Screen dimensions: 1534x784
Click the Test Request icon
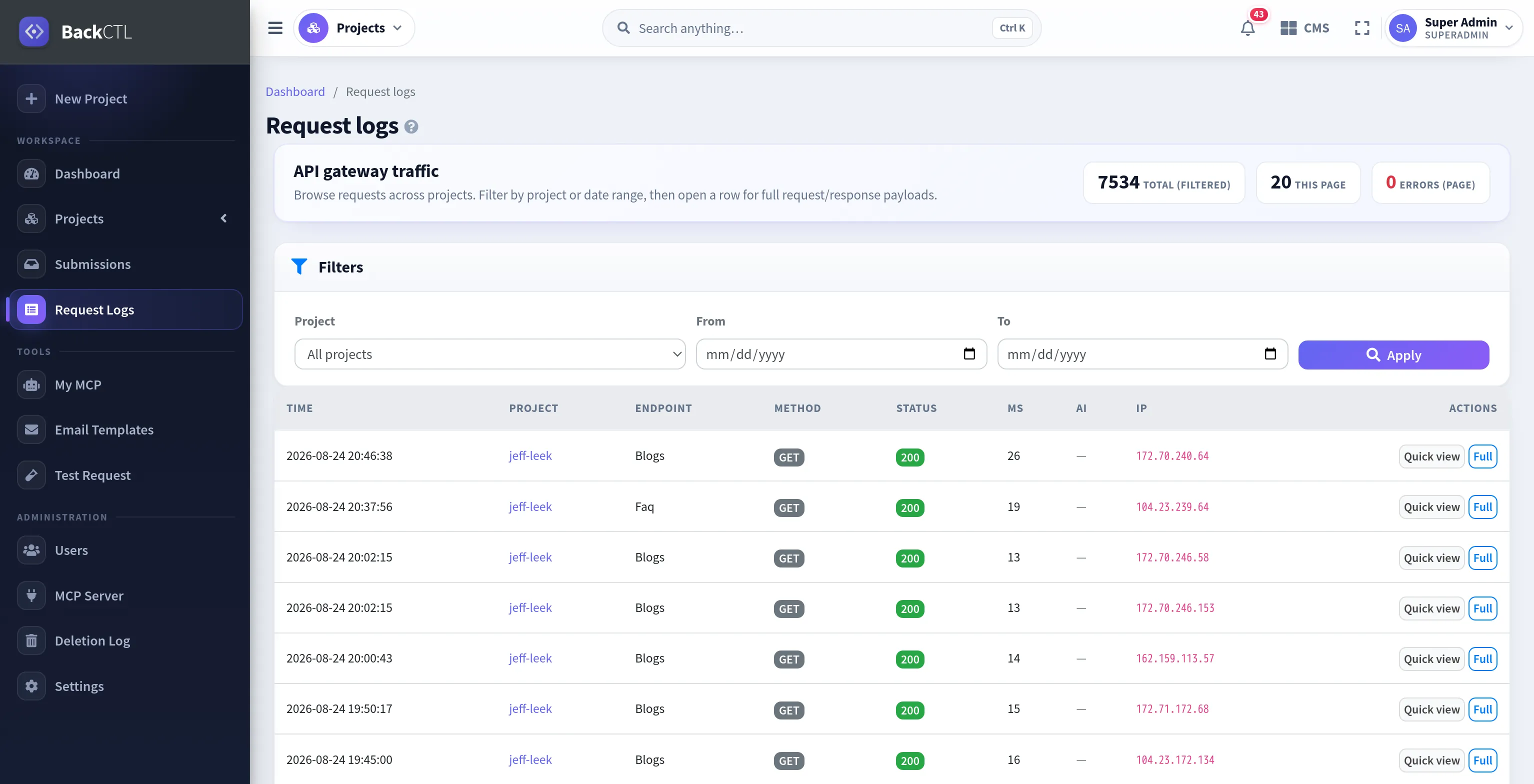click(31, 475)
